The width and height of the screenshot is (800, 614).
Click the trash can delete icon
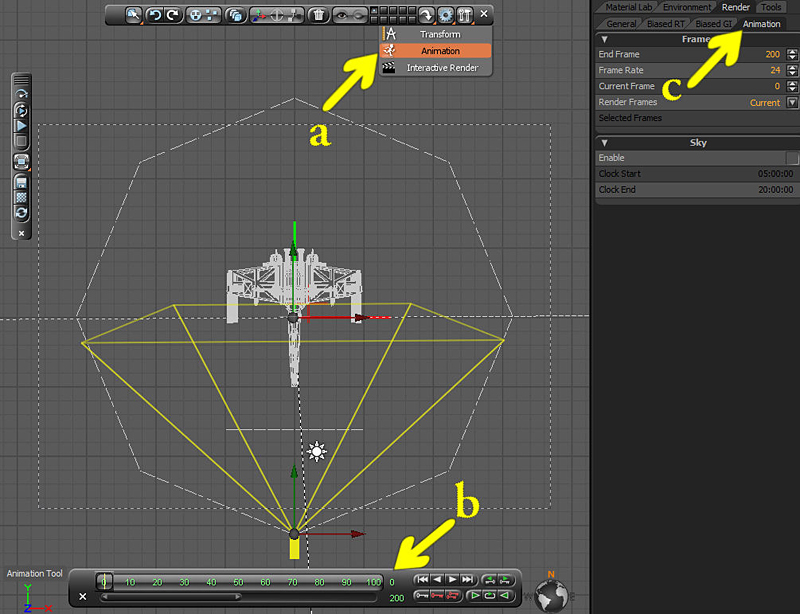[x=317, y=15]
